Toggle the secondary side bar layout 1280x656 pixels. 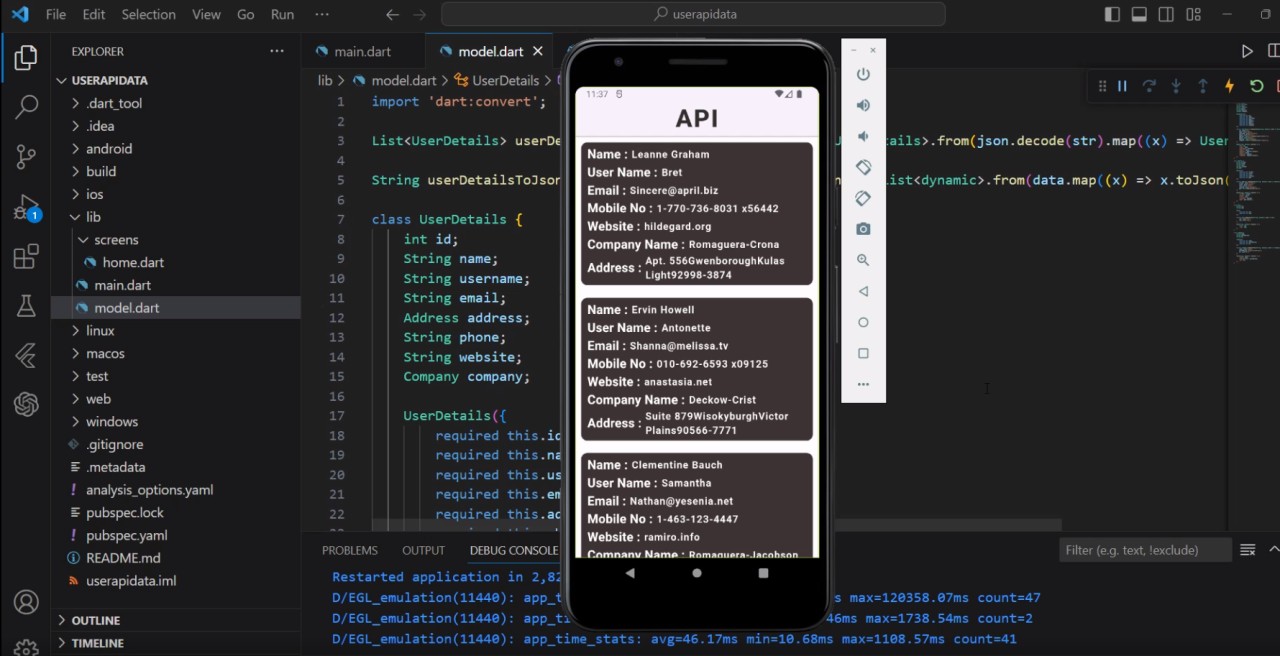pos(1166,15)
